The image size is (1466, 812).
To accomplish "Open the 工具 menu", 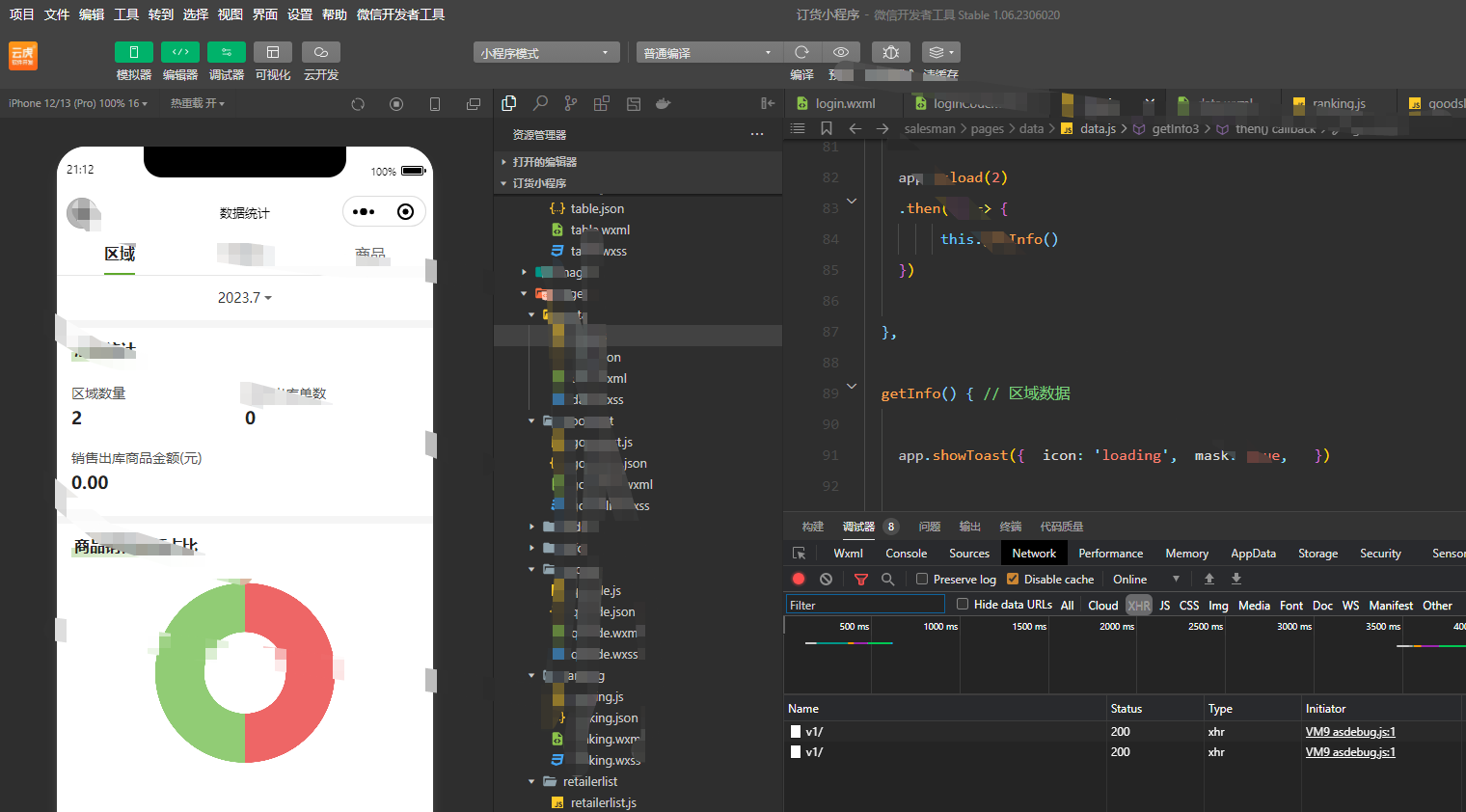I will 126,14.
